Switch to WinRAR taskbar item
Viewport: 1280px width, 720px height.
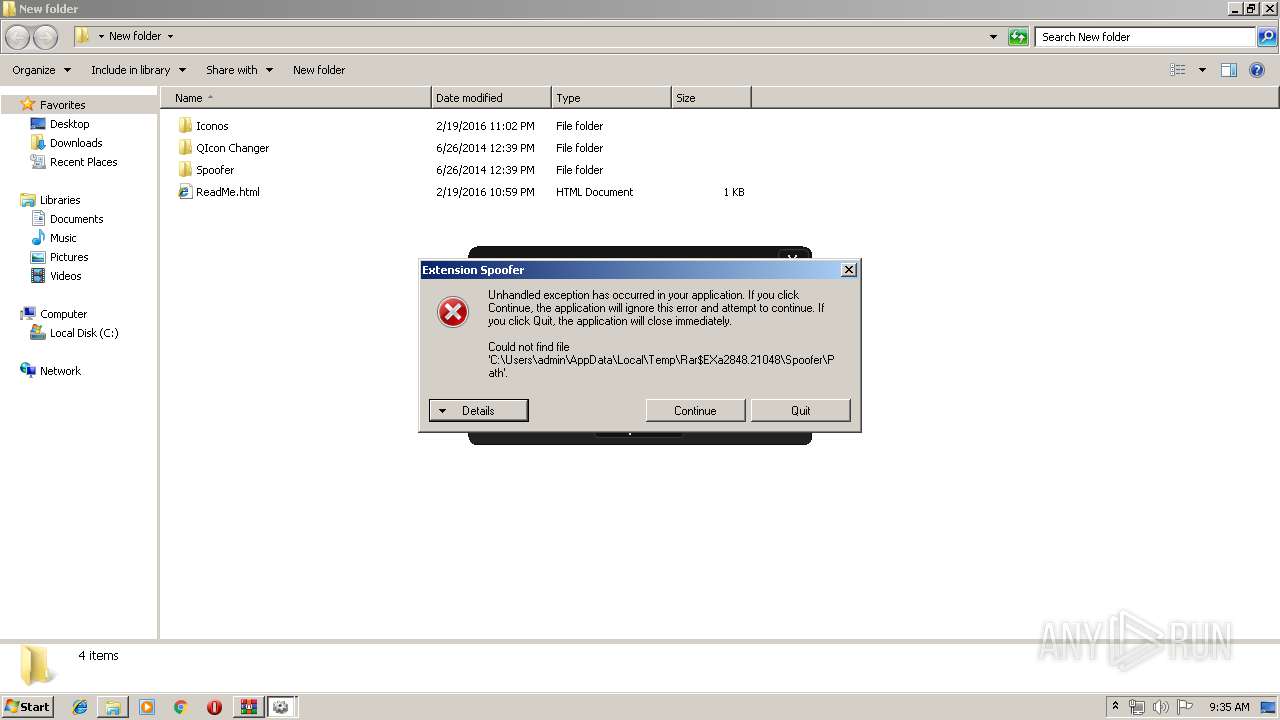248,707
